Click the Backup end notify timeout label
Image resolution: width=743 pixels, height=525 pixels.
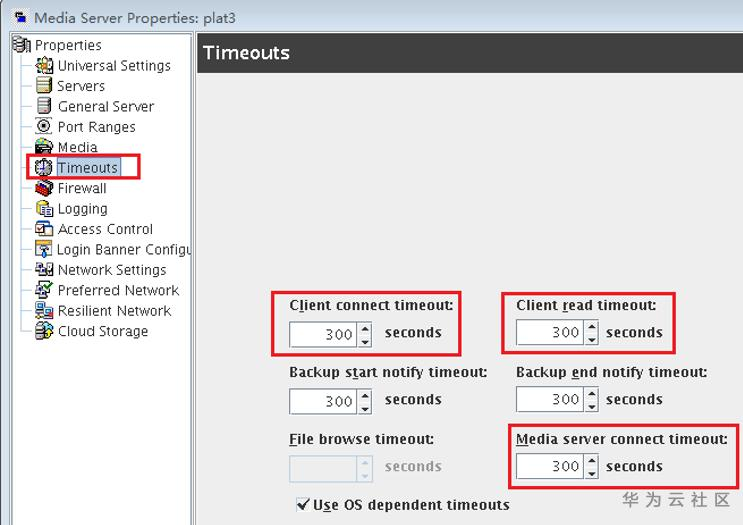(611, 372)
